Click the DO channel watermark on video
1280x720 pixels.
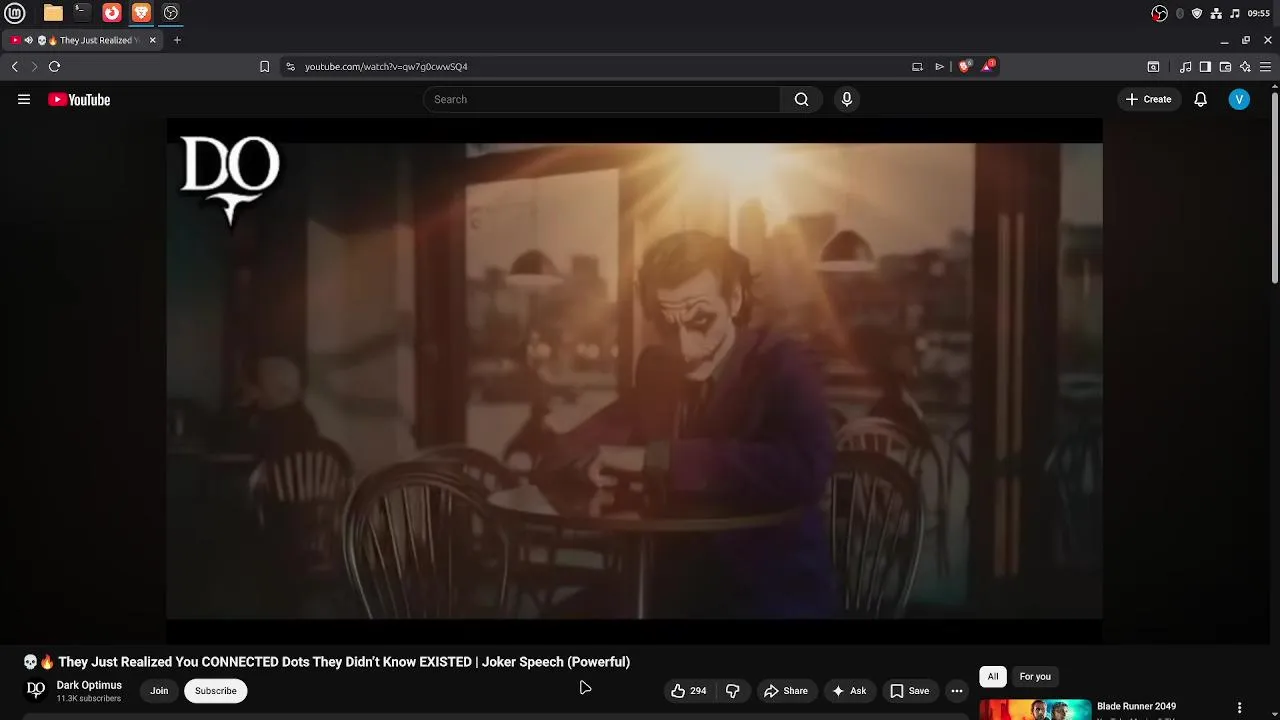[x=230, y=180]
